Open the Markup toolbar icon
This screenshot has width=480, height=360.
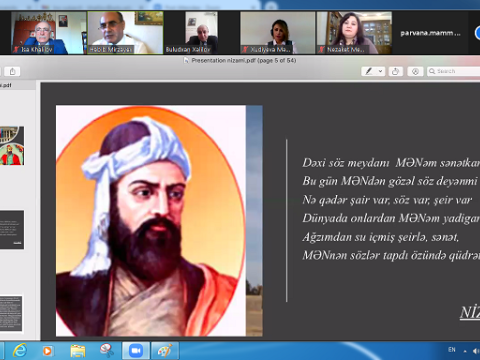tap(415, 71)
